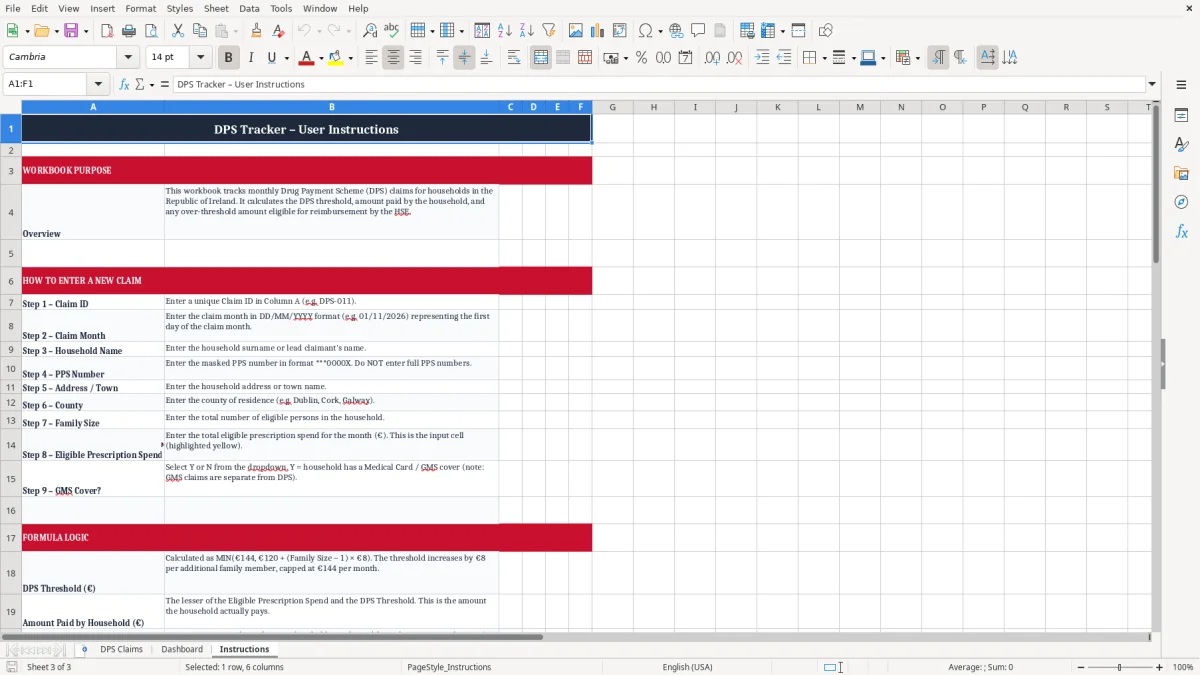The height and width of the screenshot is (675, 1200).
Task: Click Sort Ascending icon
Action: coord(505,31)
